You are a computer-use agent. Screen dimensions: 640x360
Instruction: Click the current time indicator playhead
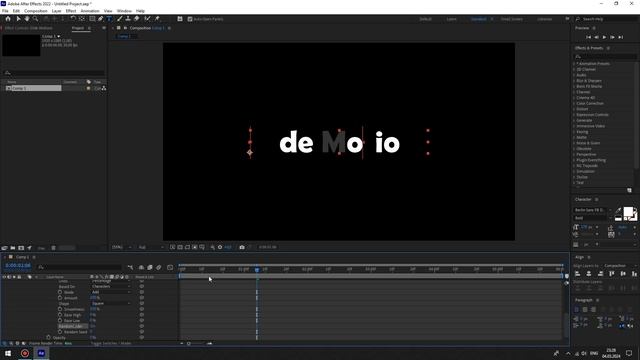click(257, 270)
